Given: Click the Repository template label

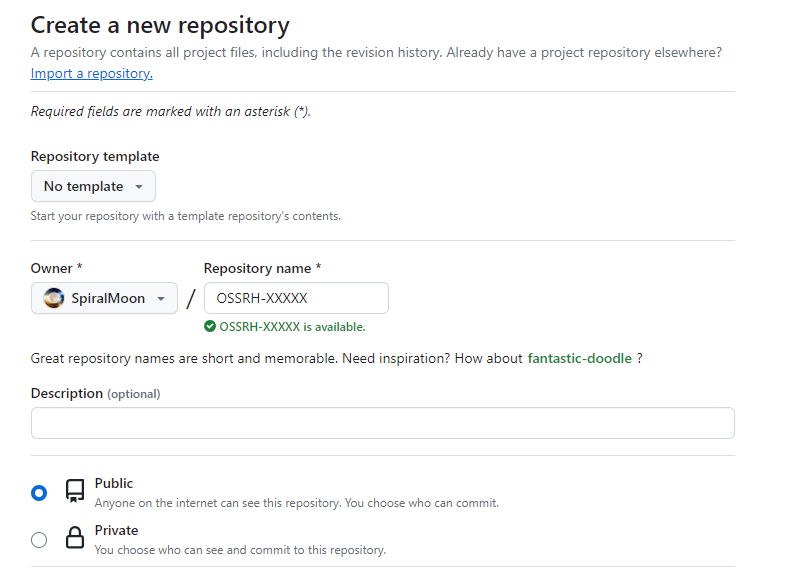Looking at the screenshot, I should tap(95, 156).
